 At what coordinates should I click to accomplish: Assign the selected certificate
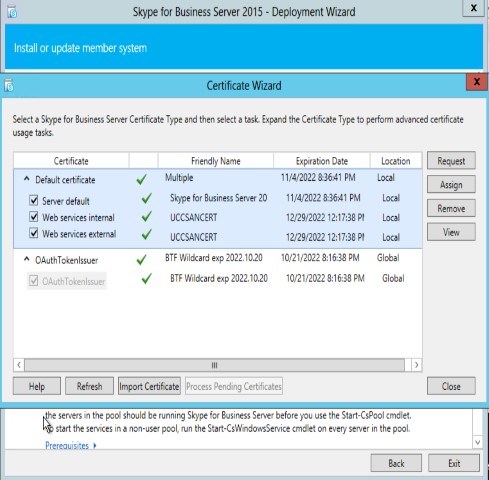point(451,185)
